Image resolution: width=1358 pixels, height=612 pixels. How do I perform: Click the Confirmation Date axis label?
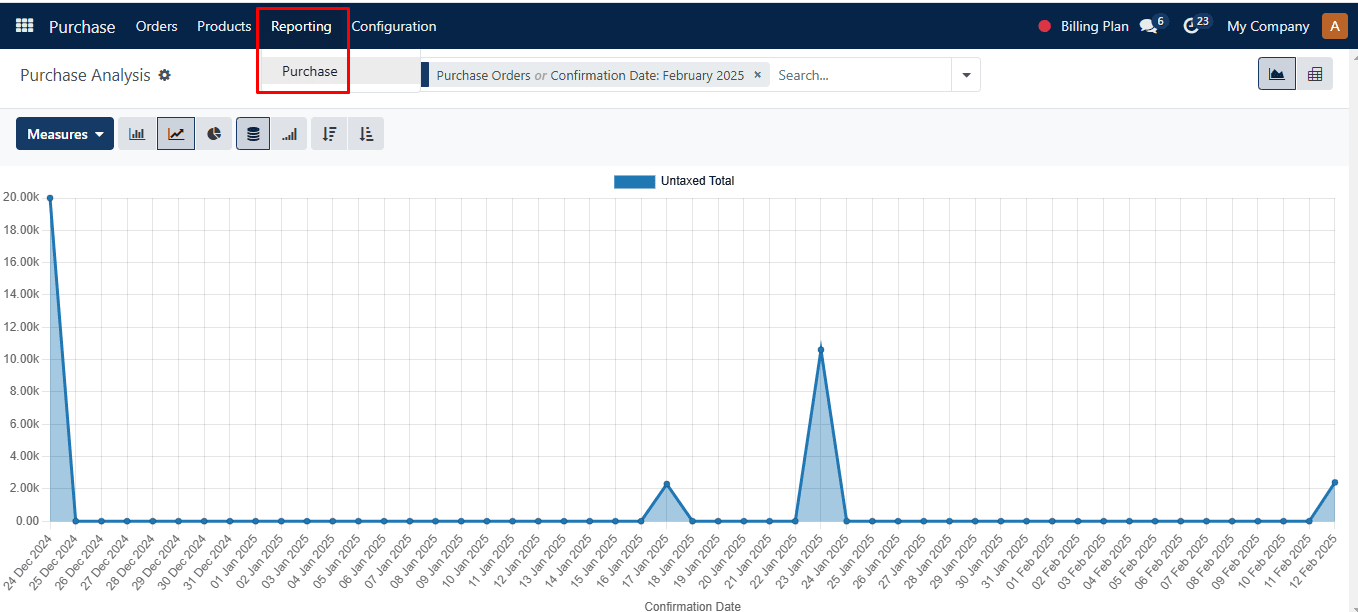coord(692,606)
